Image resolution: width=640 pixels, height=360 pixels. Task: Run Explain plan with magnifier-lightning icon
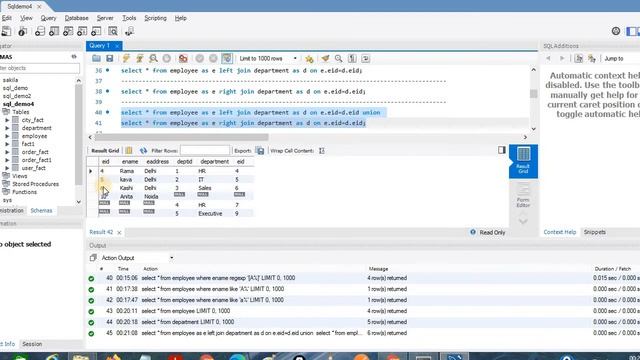(x=153, y=58)
